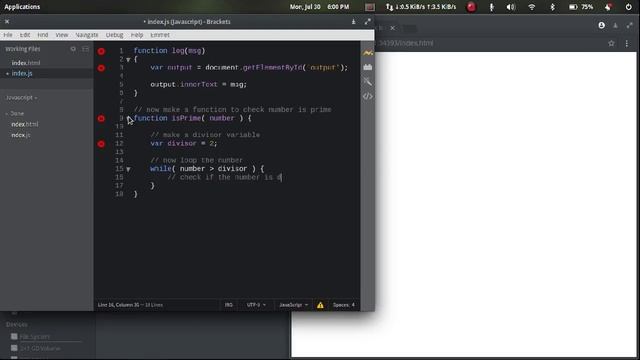Click the code brackets icon in the right toolbar
Image resolution: width=640 pixels, height=360 pixels.
pos(368,96)
